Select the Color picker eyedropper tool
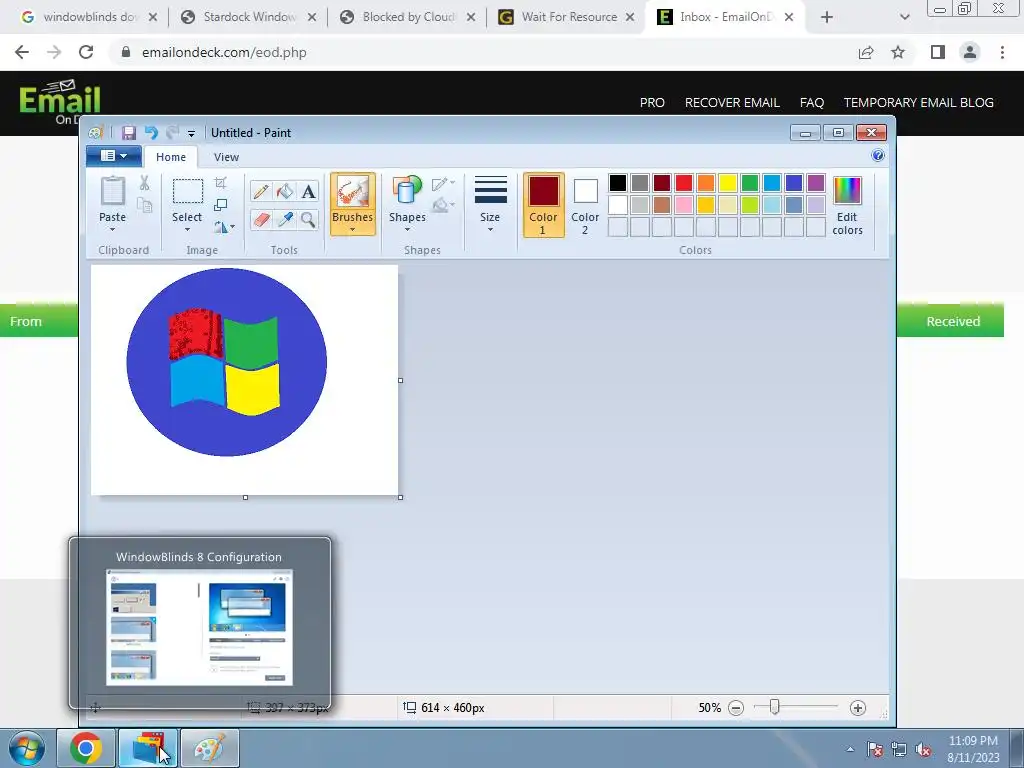 tap(285, 219)
